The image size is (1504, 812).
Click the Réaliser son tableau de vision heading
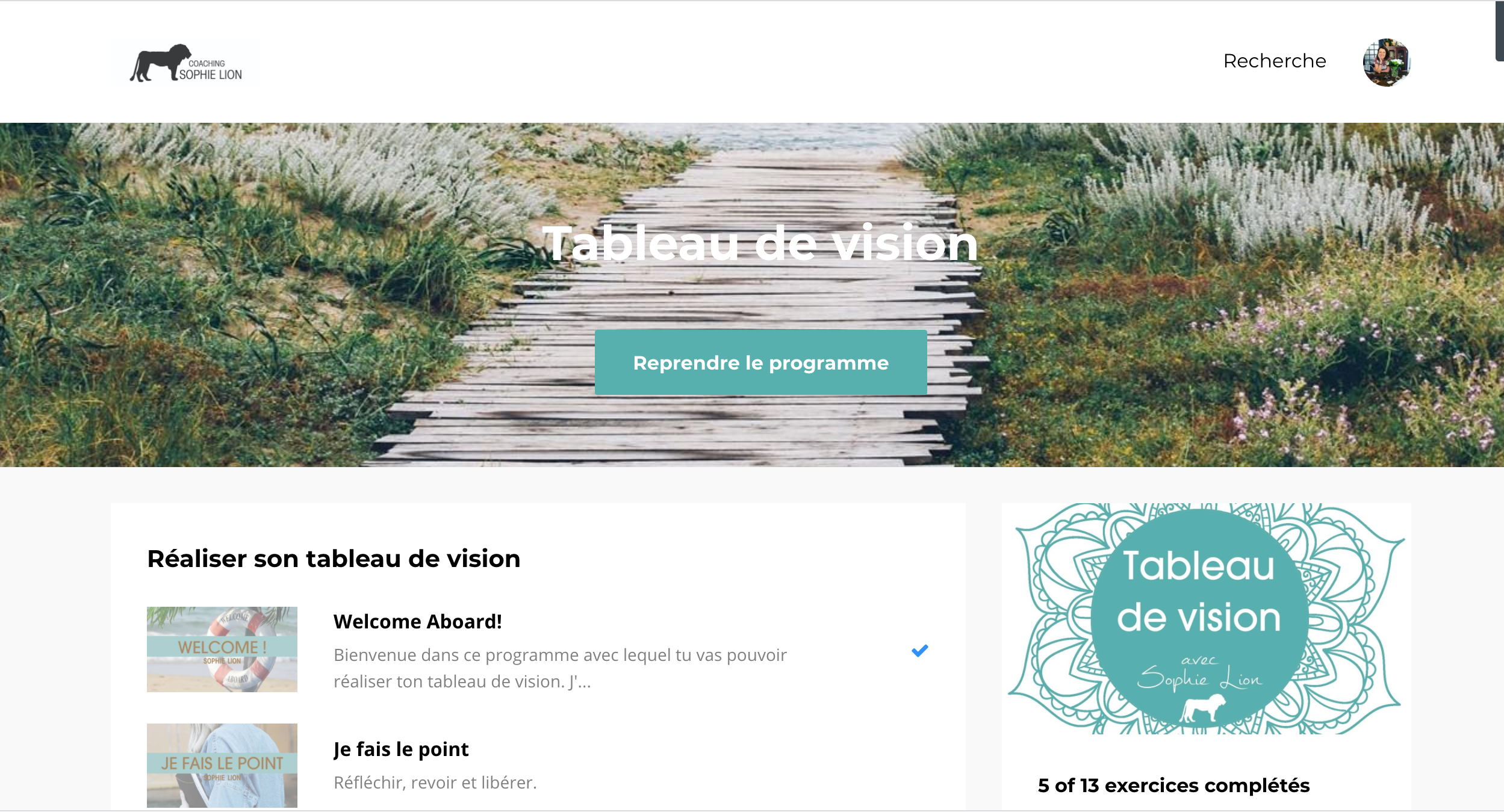point(334,559)
